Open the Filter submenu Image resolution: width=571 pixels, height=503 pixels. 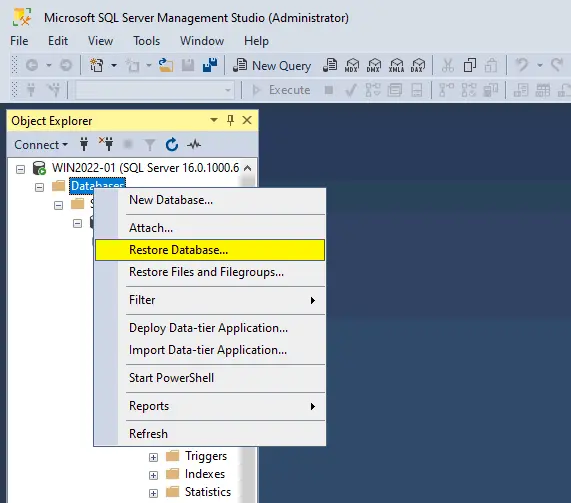(x=210, y=300)
